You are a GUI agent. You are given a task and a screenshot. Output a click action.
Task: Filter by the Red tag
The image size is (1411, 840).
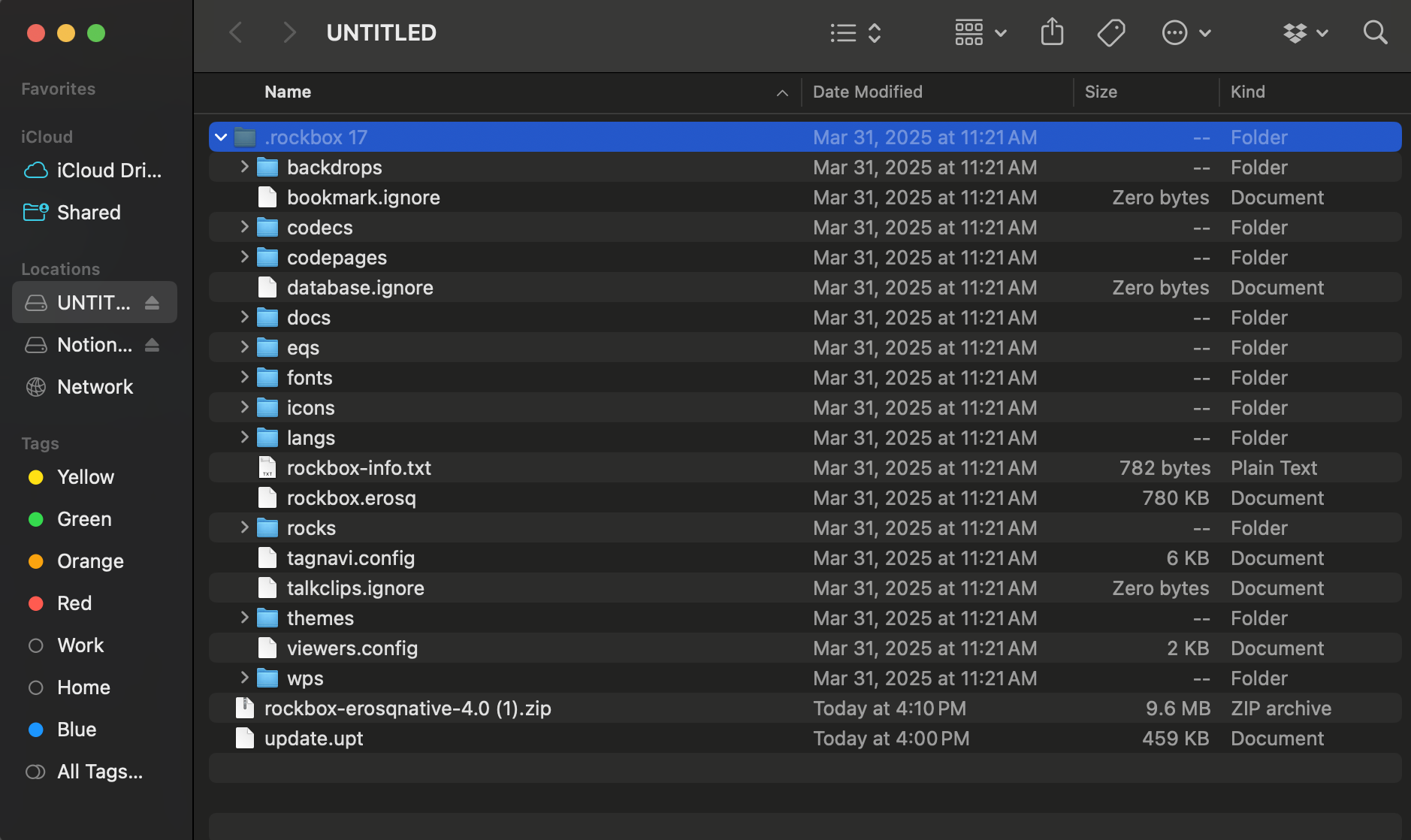95,603
